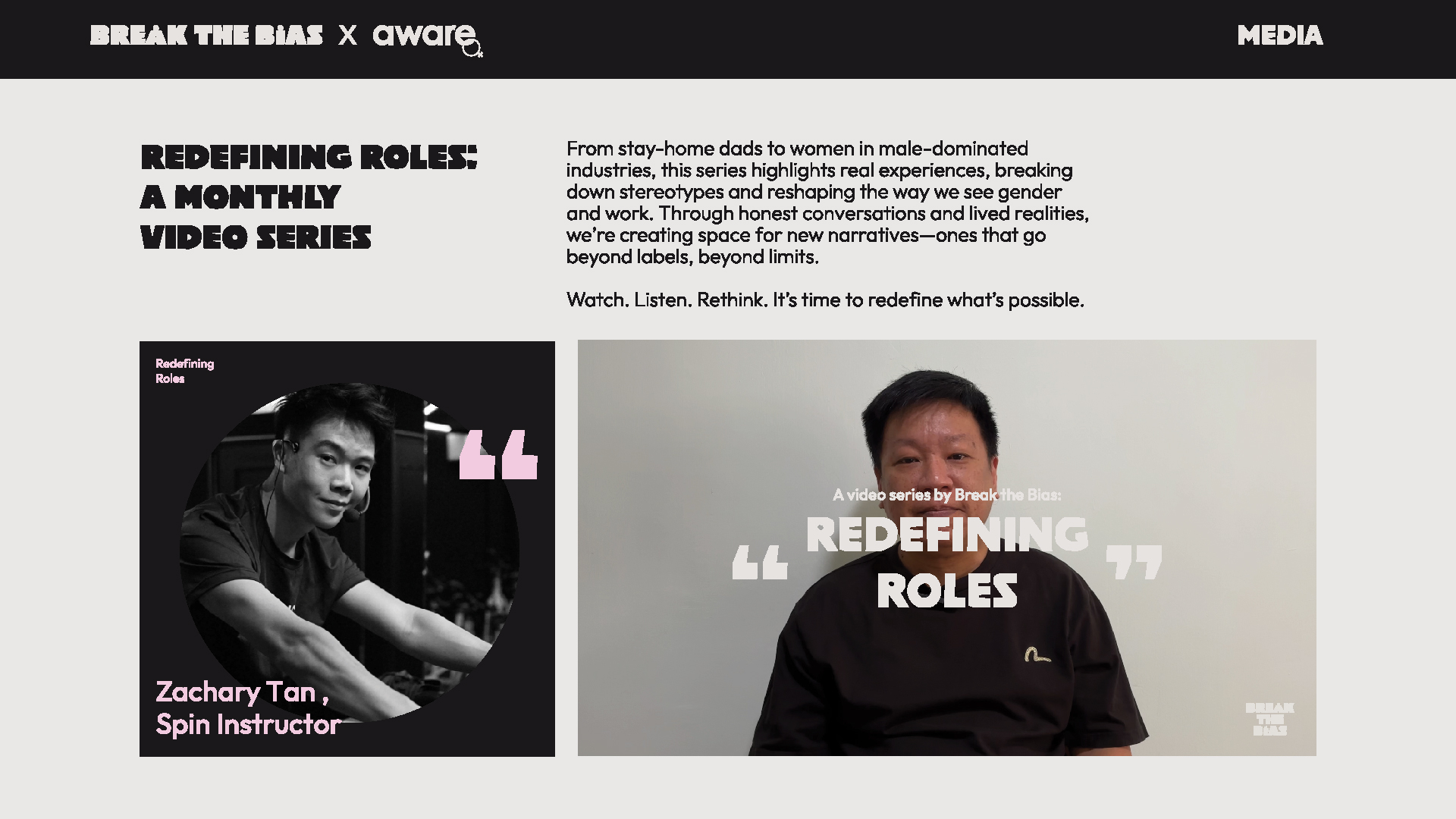Click the series description paragraph
1456x819 pixels.
tap(827, 202)
